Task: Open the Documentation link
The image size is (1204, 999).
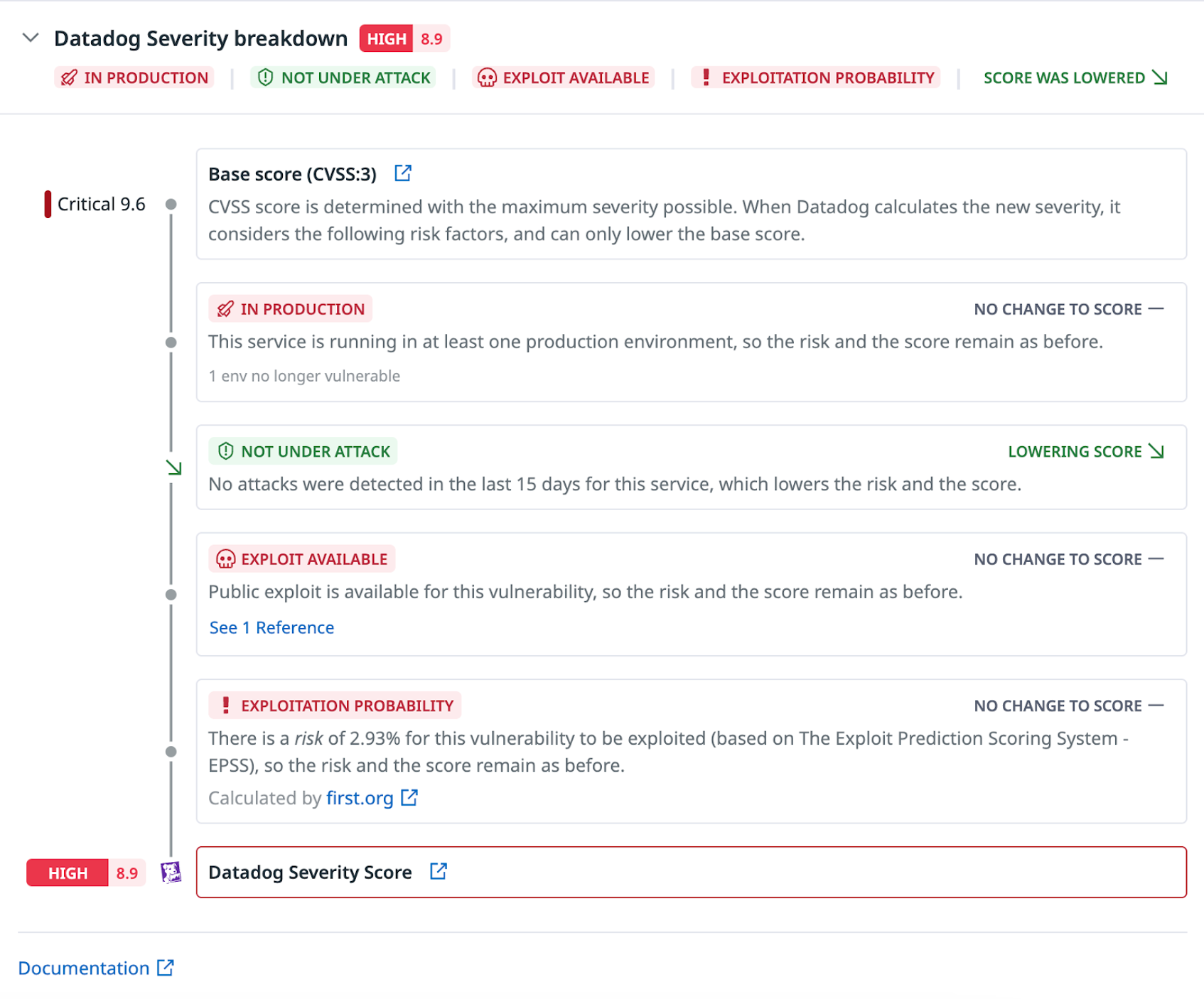Action: coord(83,967)
